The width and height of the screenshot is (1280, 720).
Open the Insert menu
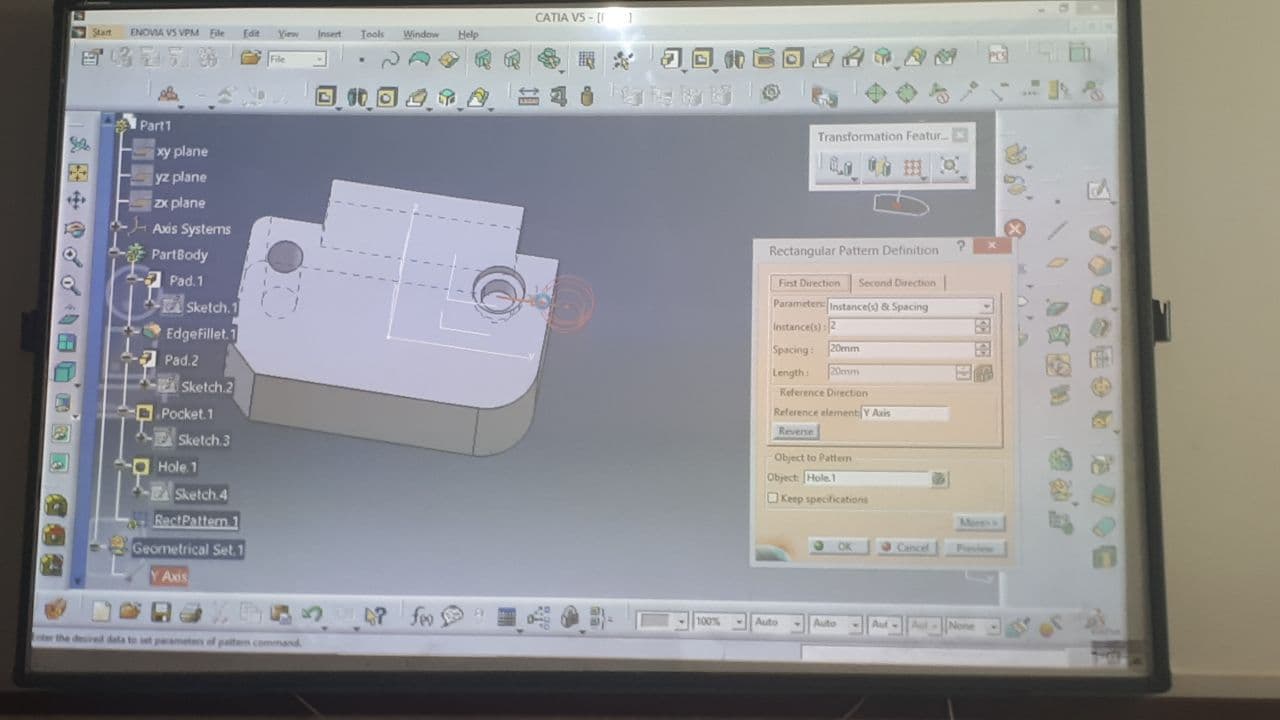pos(329,34)
